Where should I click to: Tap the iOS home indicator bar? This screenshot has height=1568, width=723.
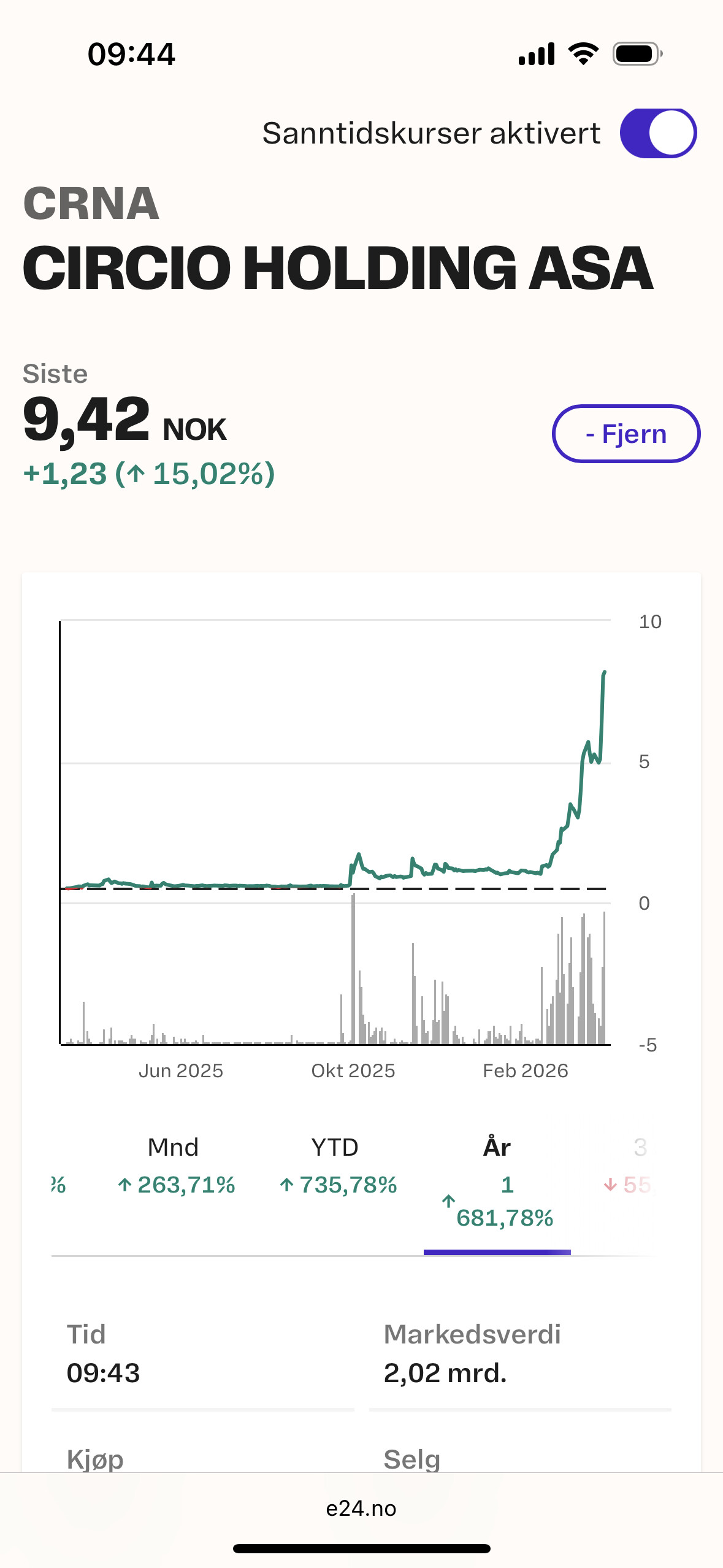coord(361,1548)
